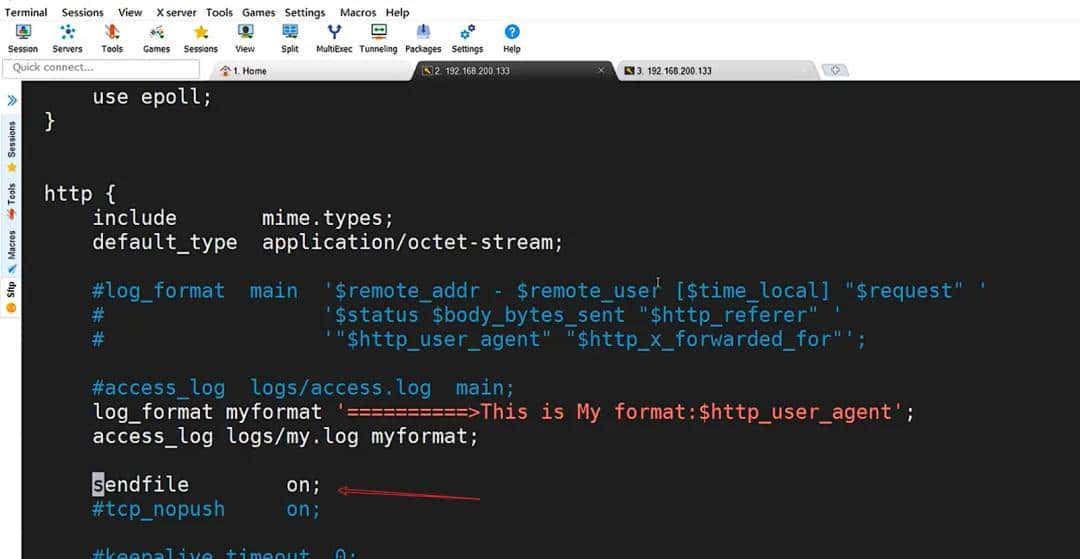The height and width of the screenshot is (559, 1080).
Task: Open the Settings menu in menu bar
Action: tap(304, 12)
